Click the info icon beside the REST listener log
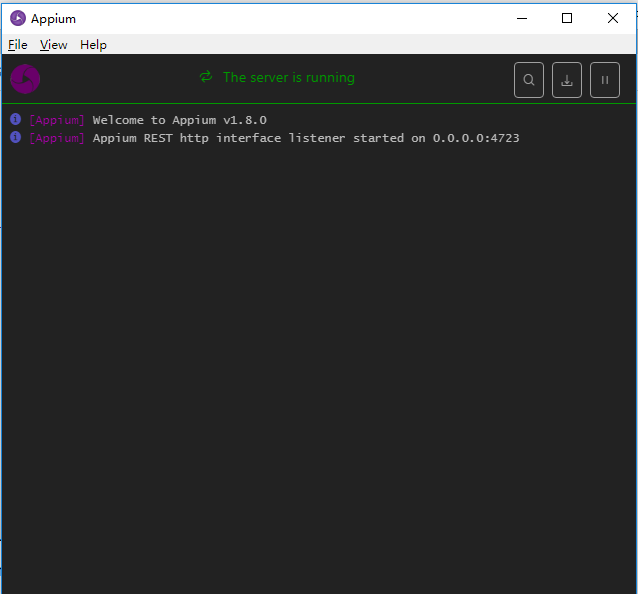This screenshot has width=638, height=594. tap(15, 137)
